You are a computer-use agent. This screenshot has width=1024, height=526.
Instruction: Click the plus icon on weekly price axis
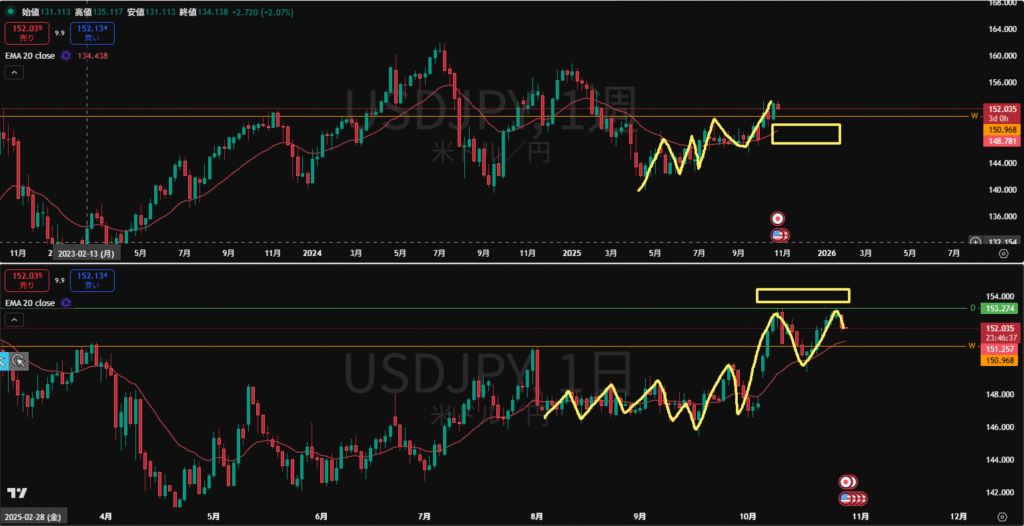click(x=975, y=241)
